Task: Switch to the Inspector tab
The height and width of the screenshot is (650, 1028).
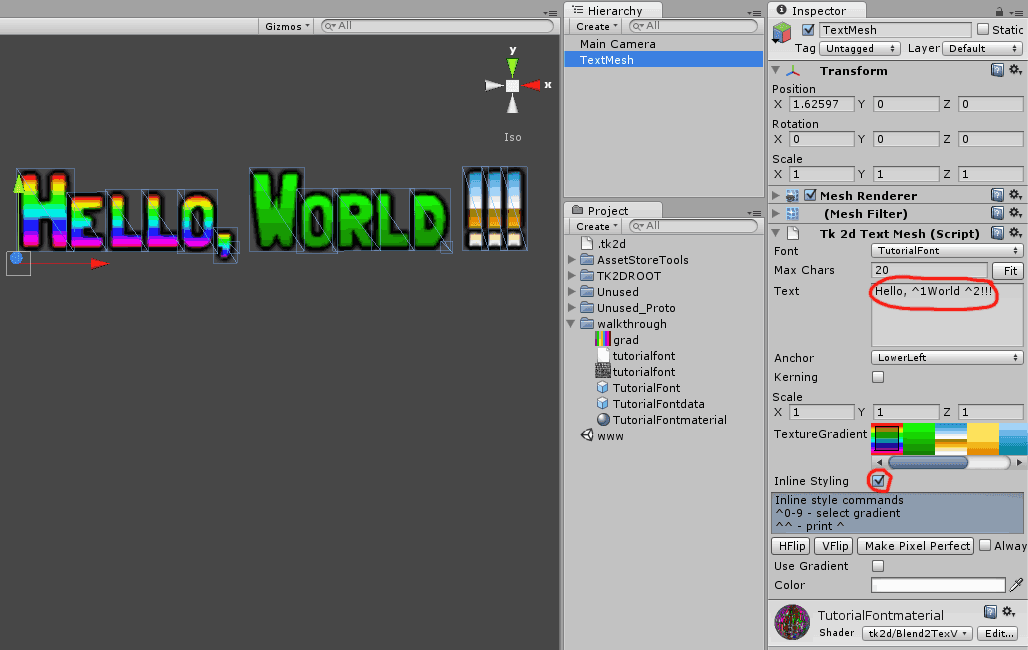Action: point(818,10)
